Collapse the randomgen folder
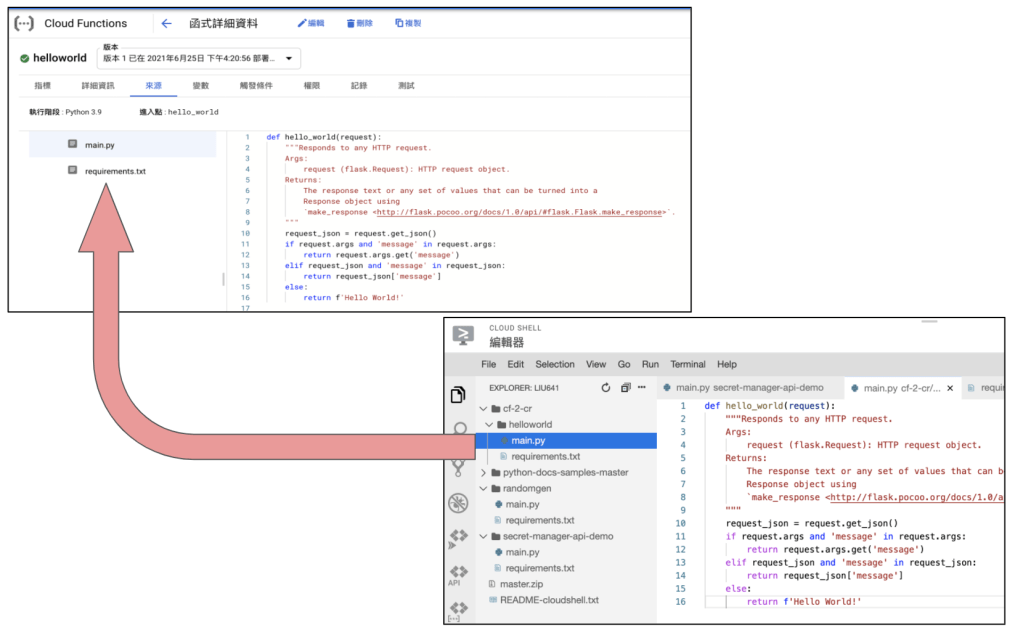Screen dimensions: 1023x635 484,488
